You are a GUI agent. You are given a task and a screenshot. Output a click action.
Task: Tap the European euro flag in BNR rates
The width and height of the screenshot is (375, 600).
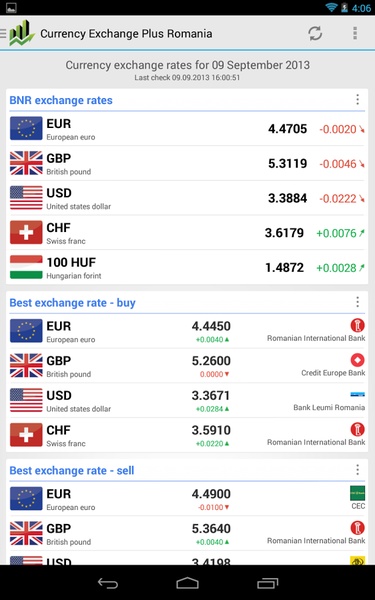pyautogui.click(x=26, y=128)
